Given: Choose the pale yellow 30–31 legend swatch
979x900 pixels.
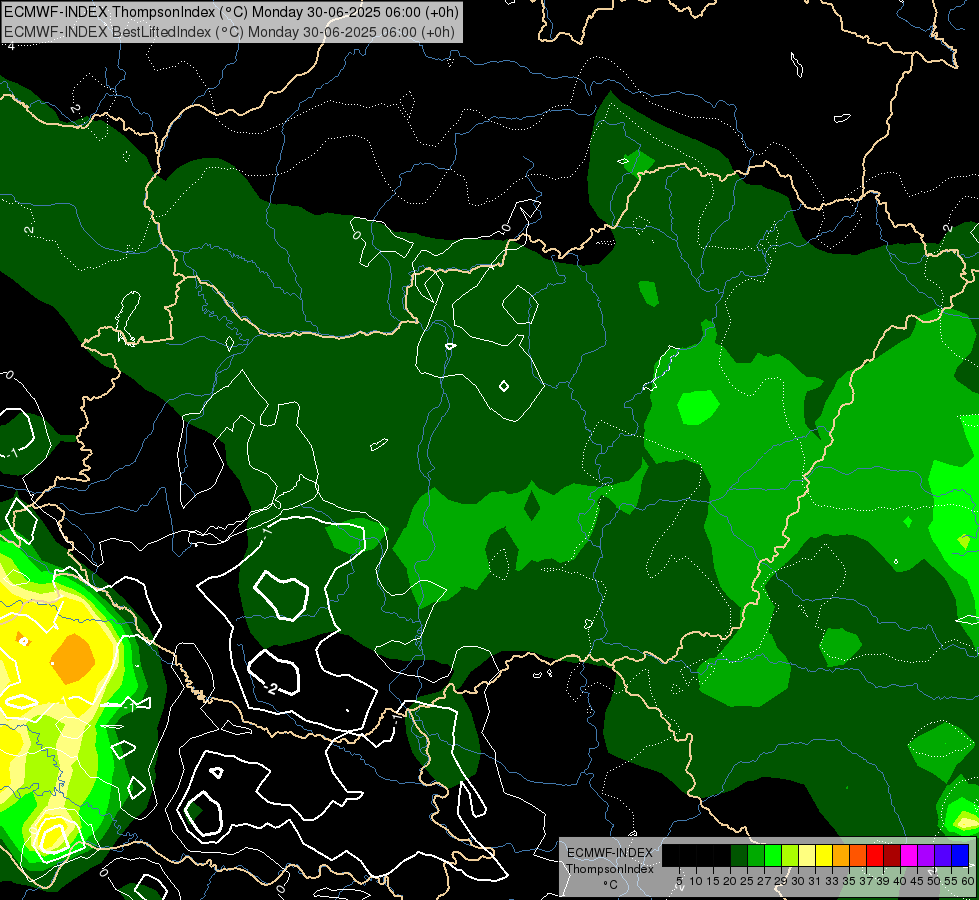Looking at the screenshot, I should pyautogui.click(x=807, y=855).
